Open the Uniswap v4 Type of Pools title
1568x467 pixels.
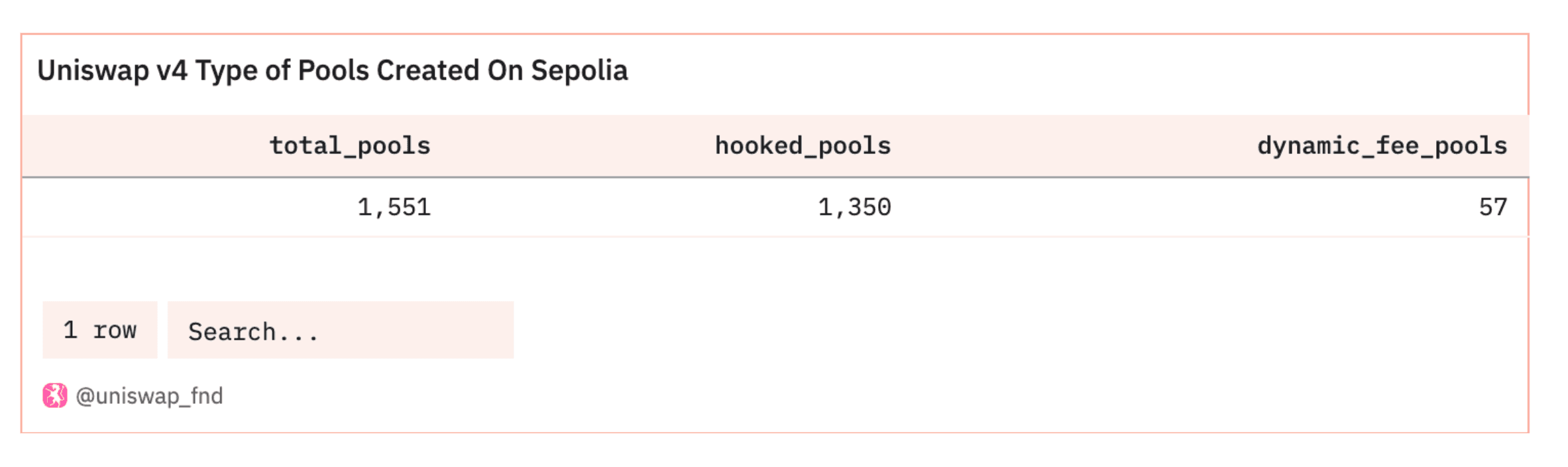tap(332, 70)
